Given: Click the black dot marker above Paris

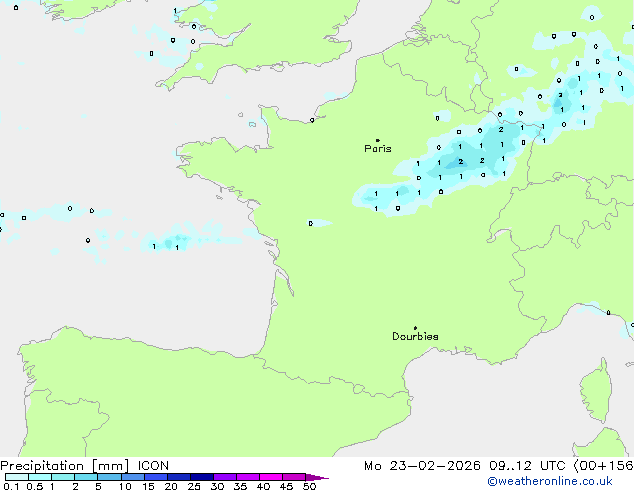Looking at the screenshot, I should point(377,141).
